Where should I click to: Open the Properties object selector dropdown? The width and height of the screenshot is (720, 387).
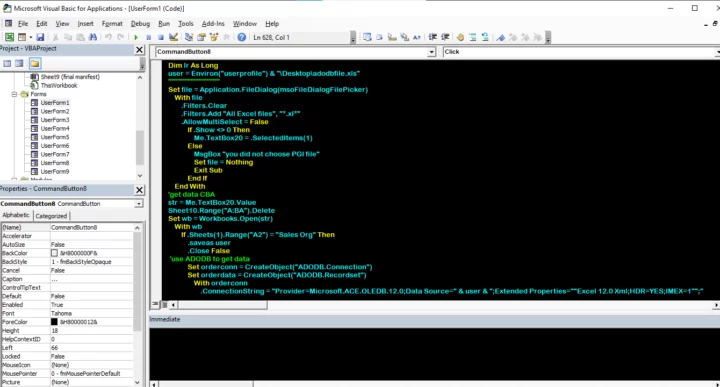point(139,203)
